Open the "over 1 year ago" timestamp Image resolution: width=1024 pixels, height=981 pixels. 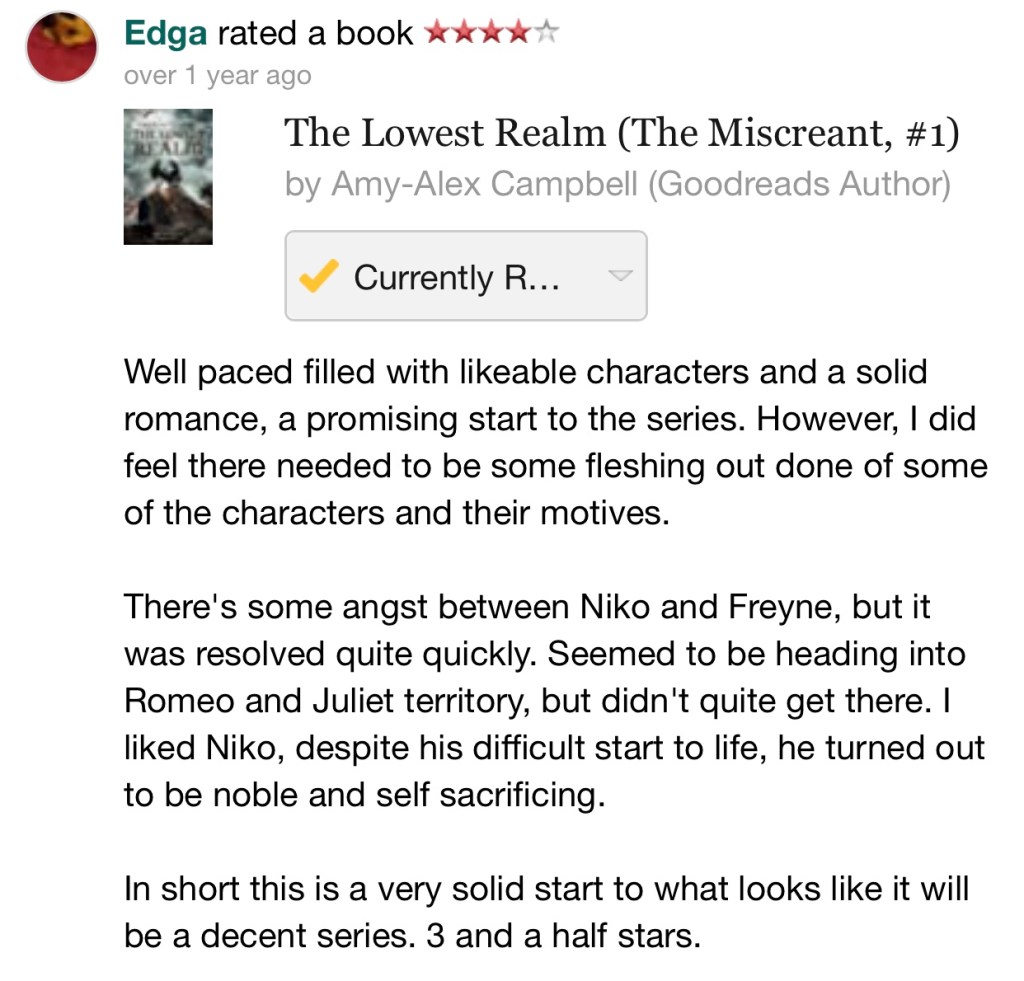pos(216,76)
